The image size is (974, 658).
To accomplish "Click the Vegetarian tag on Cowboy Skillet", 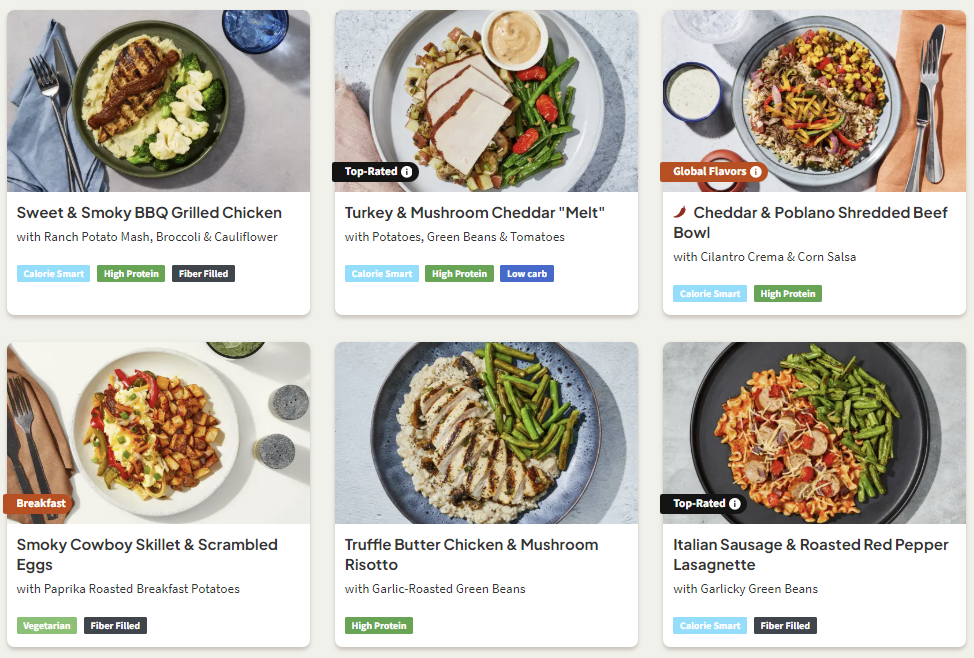I will click(x=46, y=626).
